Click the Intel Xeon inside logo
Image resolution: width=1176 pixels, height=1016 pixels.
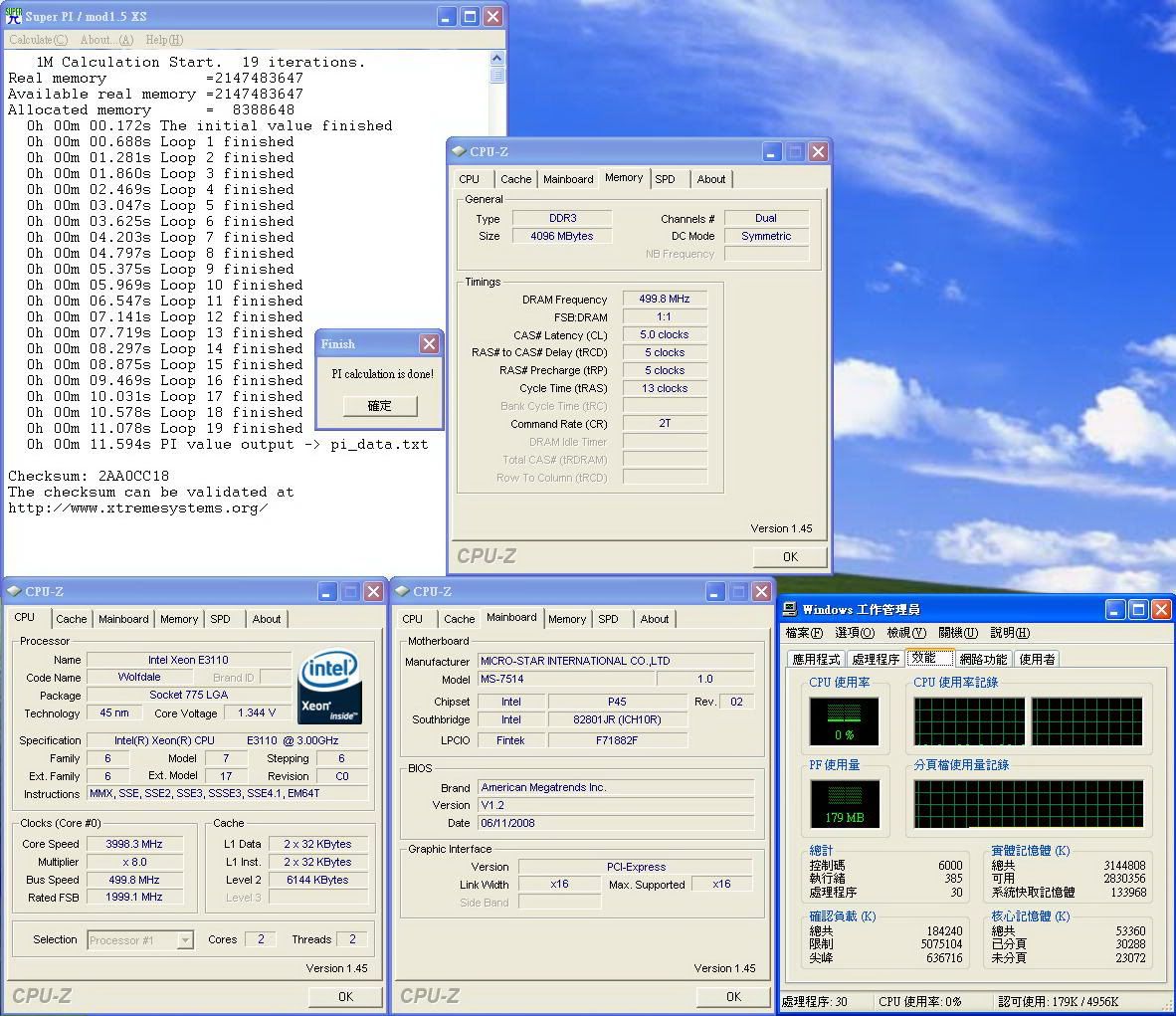point(329,687)
